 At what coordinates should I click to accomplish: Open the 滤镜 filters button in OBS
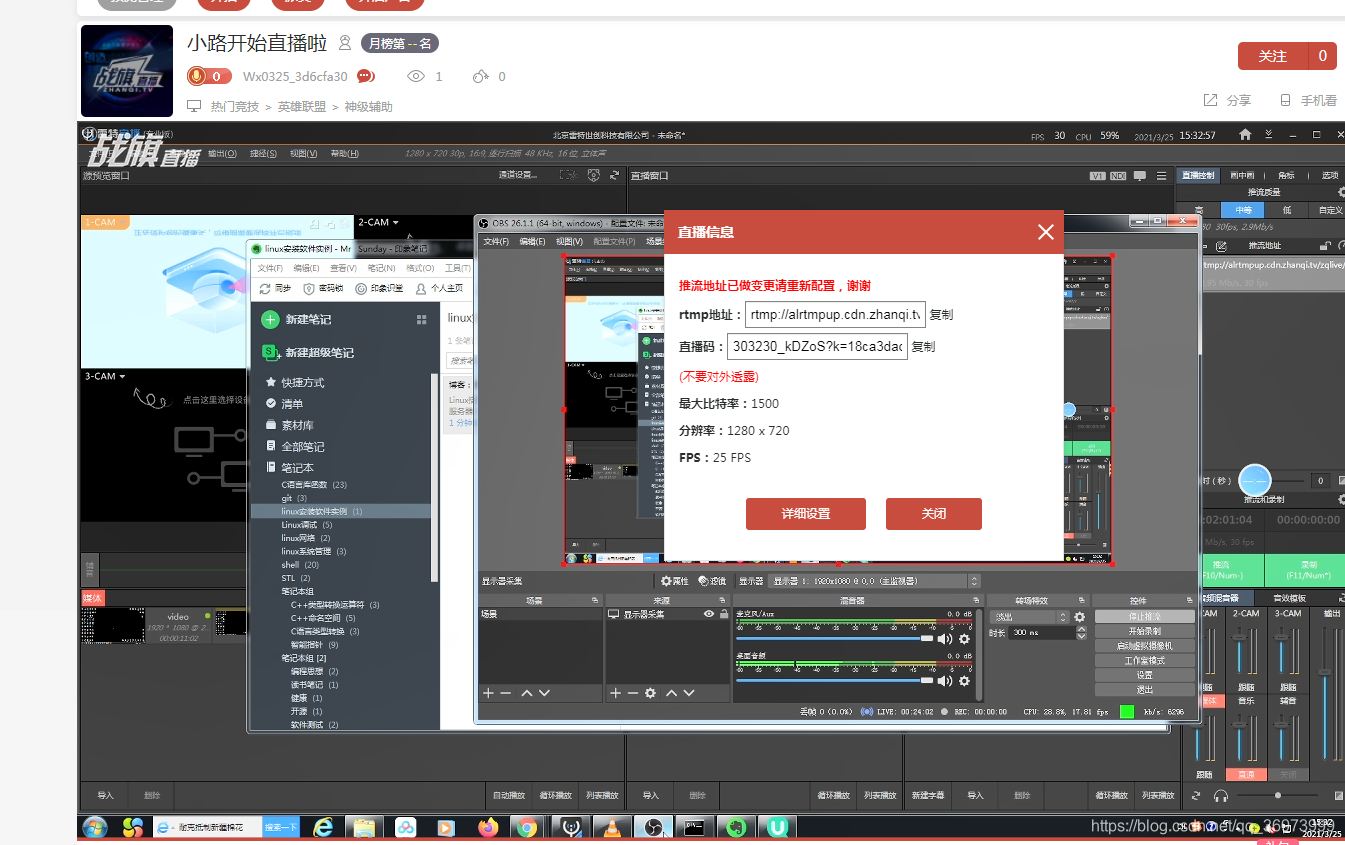pos(712,581)
